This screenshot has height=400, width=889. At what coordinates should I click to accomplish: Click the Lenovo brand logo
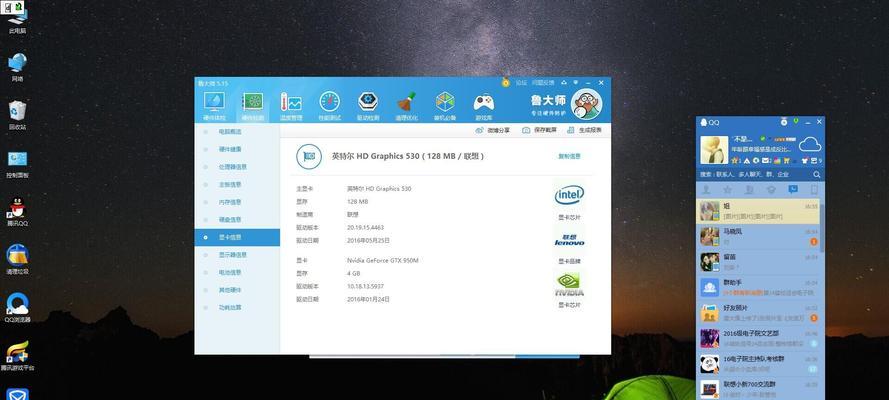569,240
